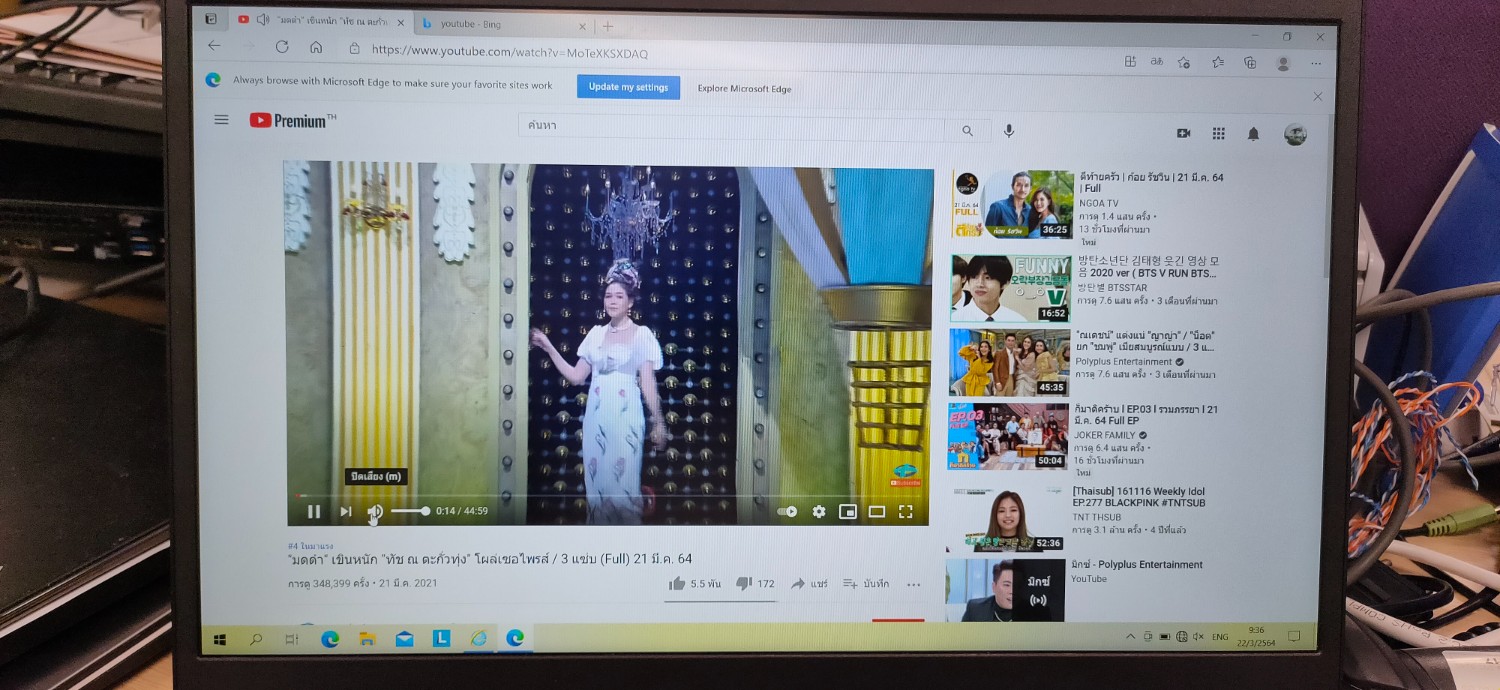The image size is (1500, 690).
Task: Like the video (5.5 พัน)
Action: (x=694, y=583)
